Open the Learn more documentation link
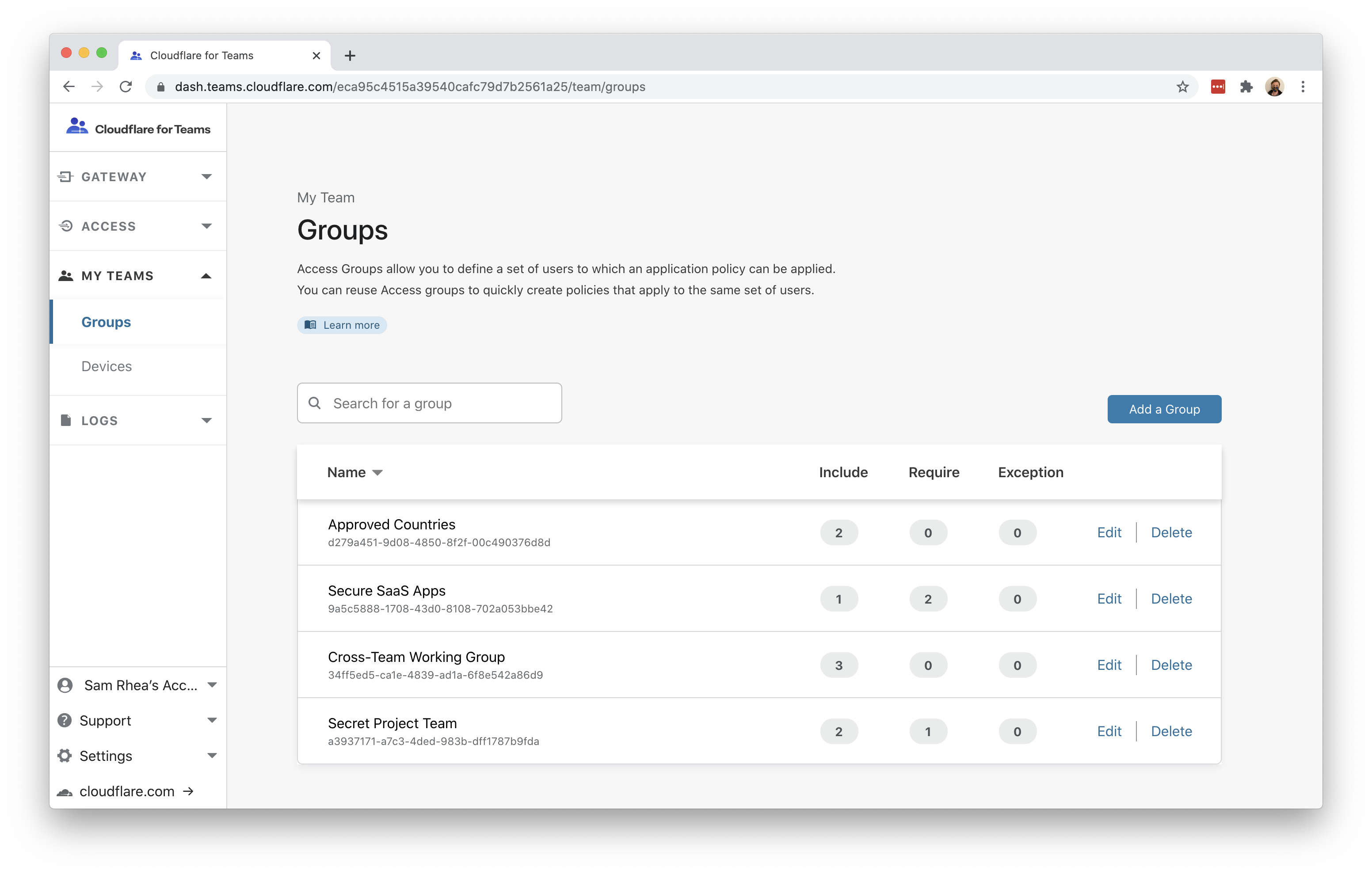Viewport: 1372px width, 874px height. coord(342,325)
